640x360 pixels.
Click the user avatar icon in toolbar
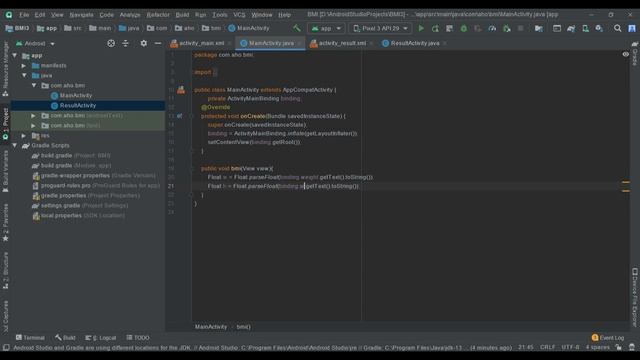(x=632, y=28)
